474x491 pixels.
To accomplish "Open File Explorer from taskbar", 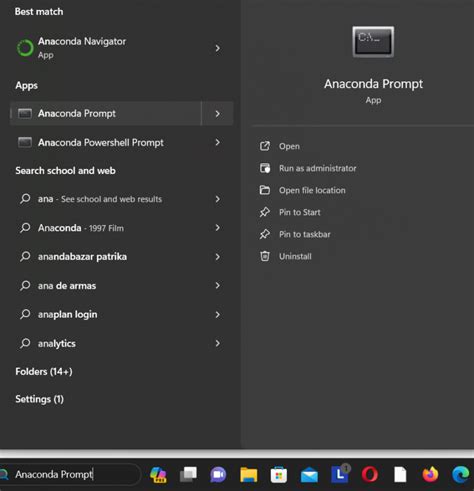I will [249, 474].
